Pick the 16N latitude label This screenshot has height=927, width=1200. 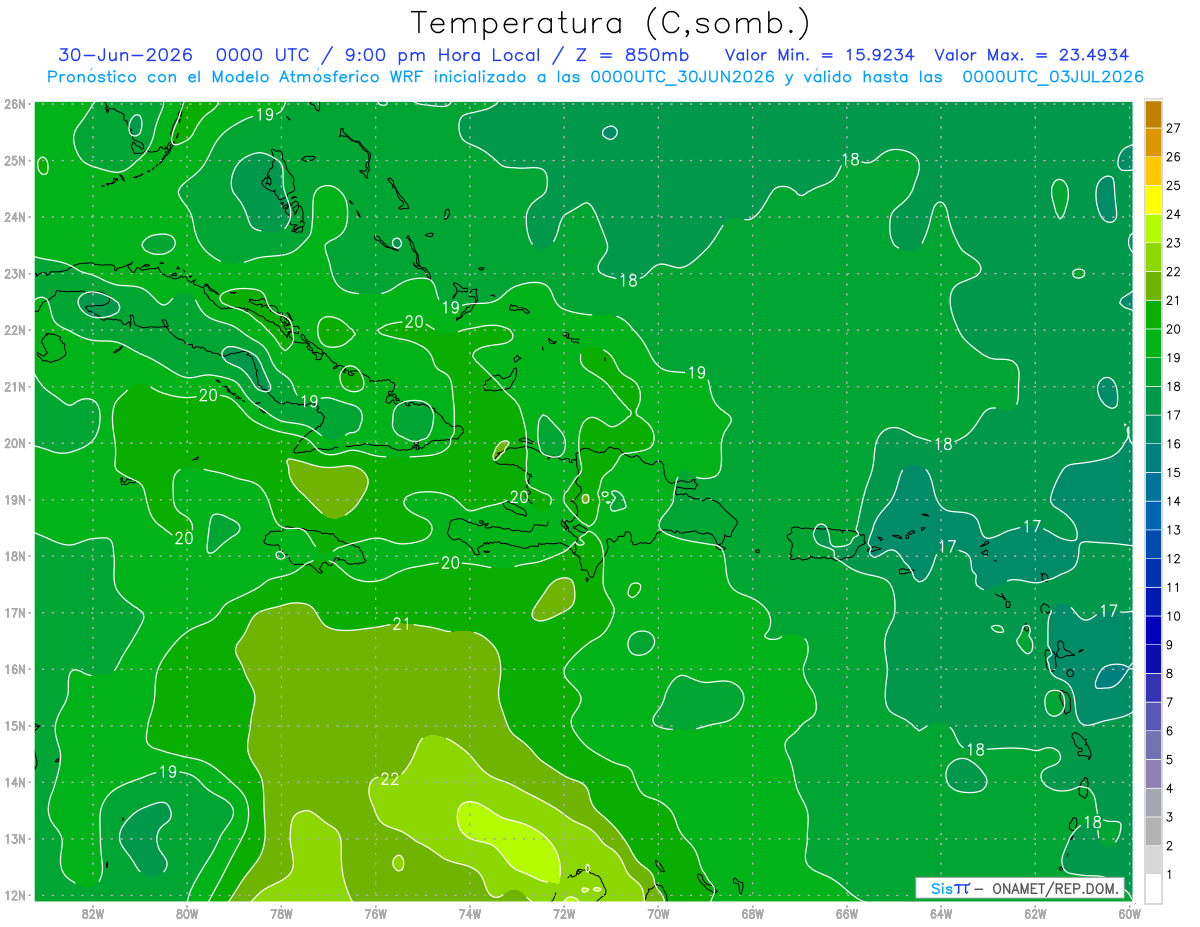point(15,669)
